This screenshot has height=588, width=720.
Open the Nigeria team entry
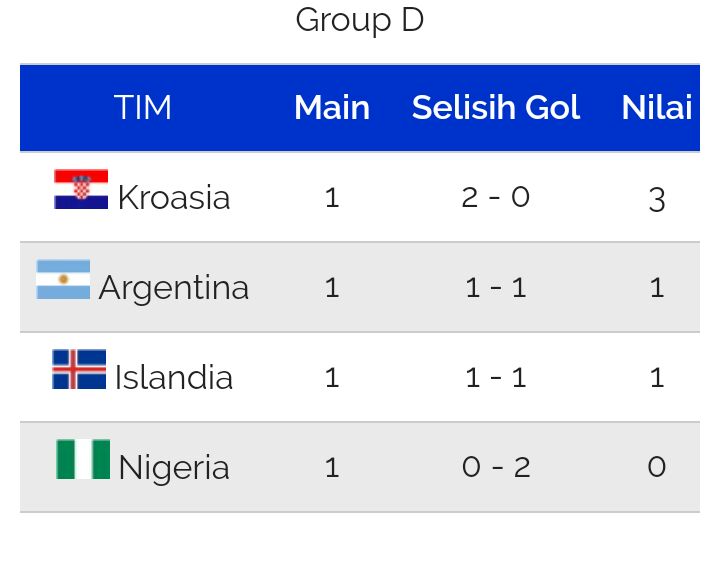coord(174,468)
